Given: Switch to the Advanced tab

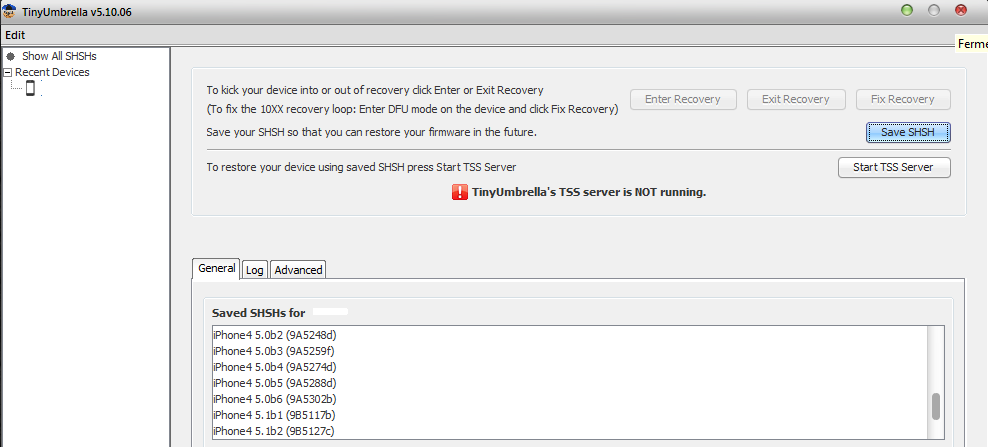Looking at the screenshot, I should tap(299, 270).
